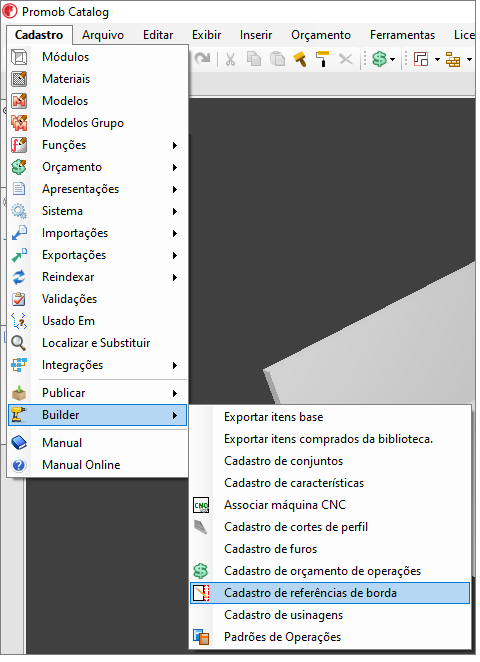
Task: Open the Editar menu
Action: (x=158, y=35)
